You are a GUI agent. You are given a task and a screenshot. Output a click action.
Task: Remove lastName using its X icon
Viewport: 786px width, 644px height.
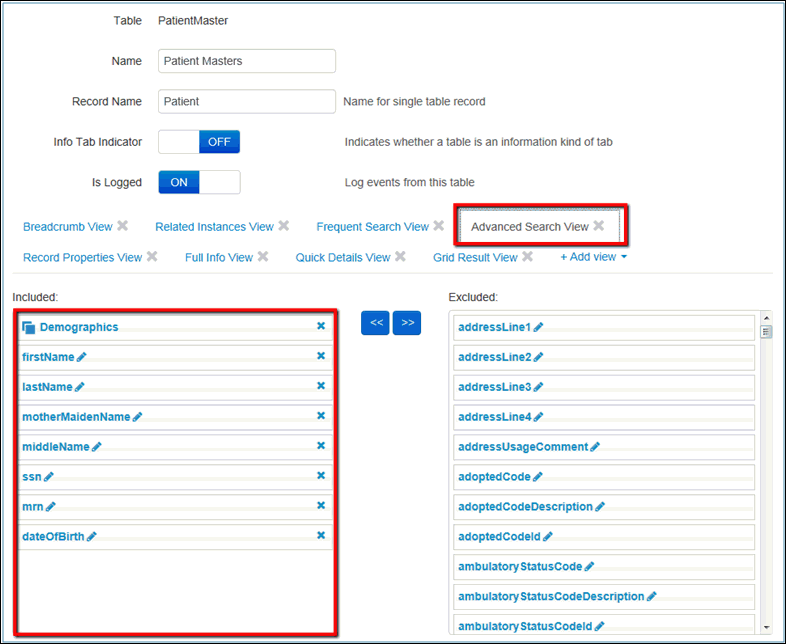tap(321, 386)
